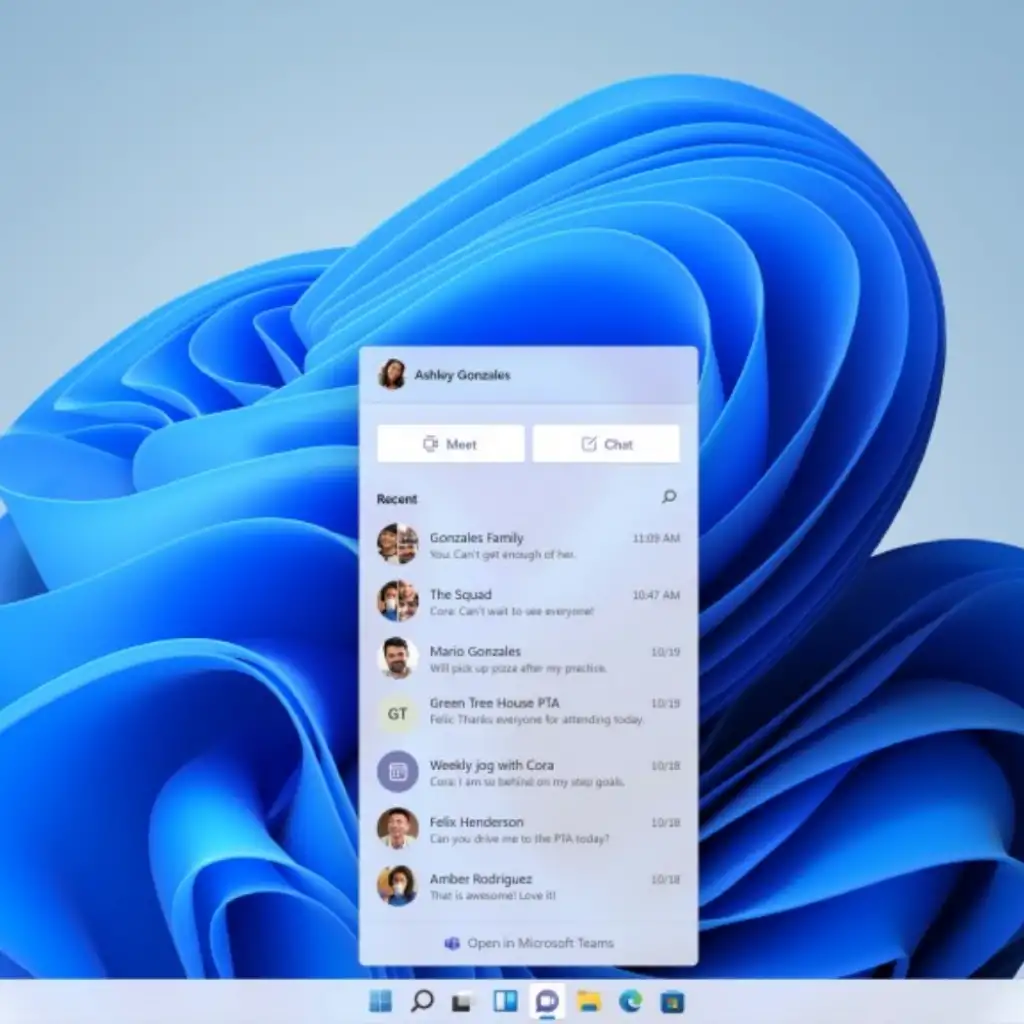Image resolution: width=1024 pixels, height=1024 pixels.
Task: Open Green Tree House PTA chat
Action: coord(528,711)
